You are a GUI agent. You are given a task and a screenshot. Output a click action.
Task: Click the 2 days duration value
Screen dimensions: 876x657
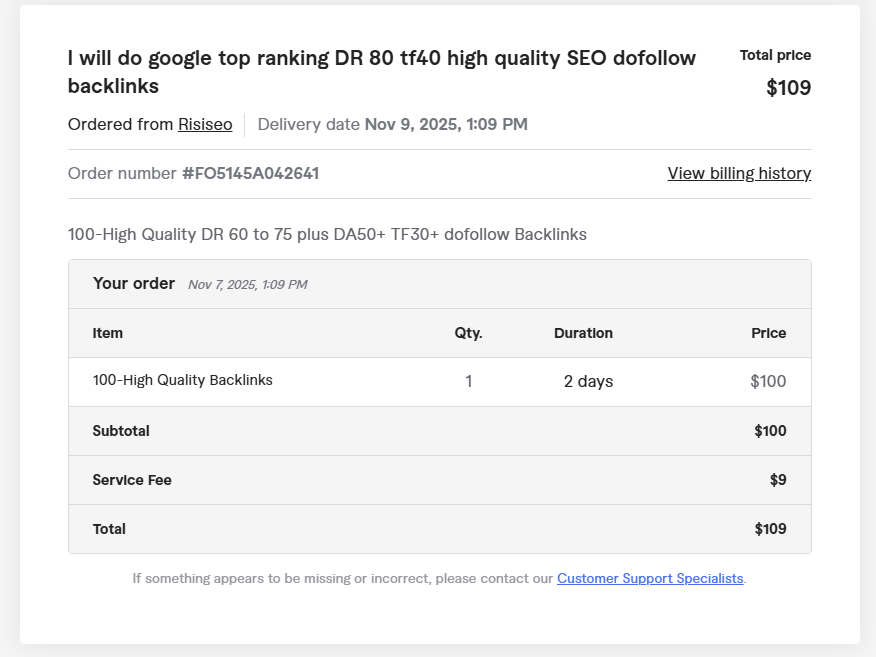click(588, 382)
